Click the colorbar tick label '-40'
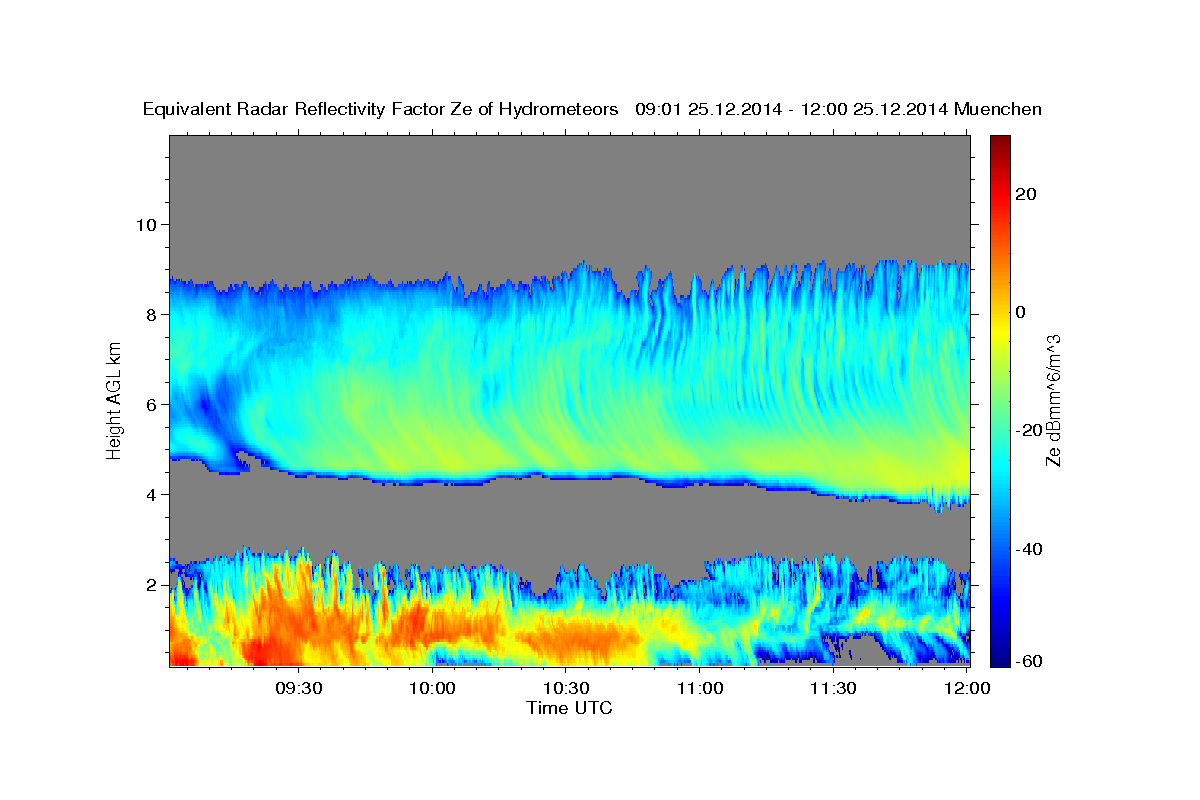This screenshot has height=800, width=1200. (x=1031, y=549)
